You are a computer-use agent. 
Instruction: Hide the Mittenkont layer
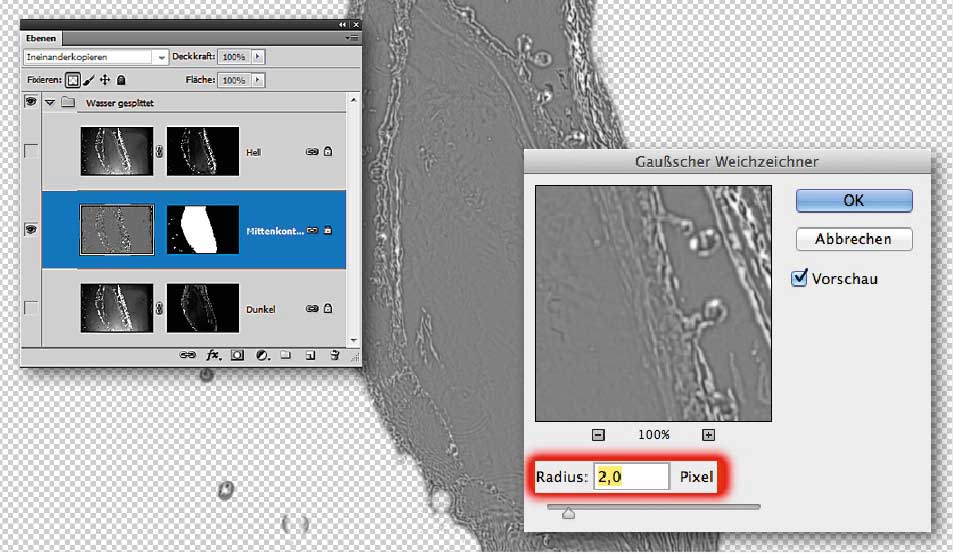point(30,229)
